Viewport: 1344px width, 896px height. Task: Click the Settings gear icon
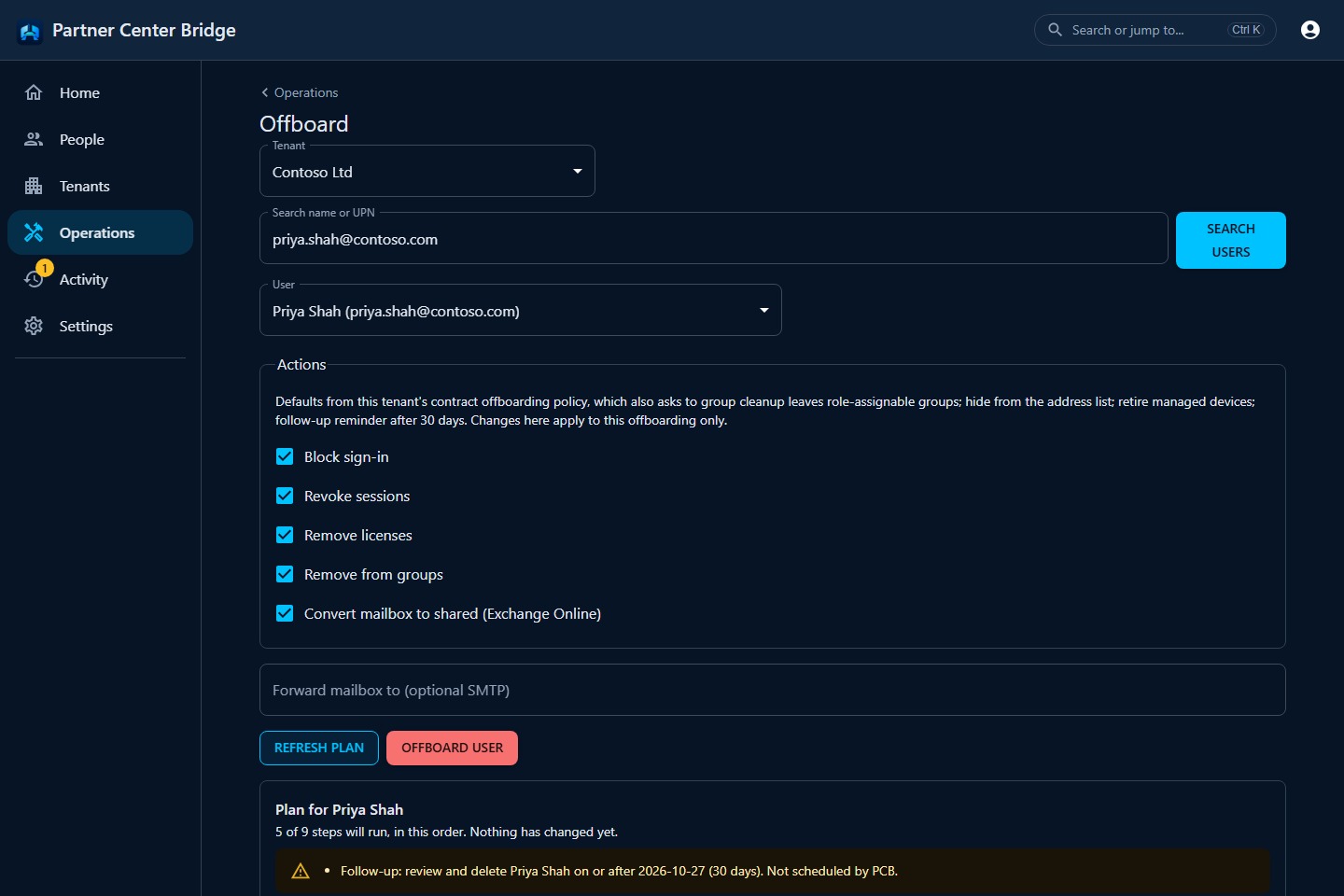34,326
